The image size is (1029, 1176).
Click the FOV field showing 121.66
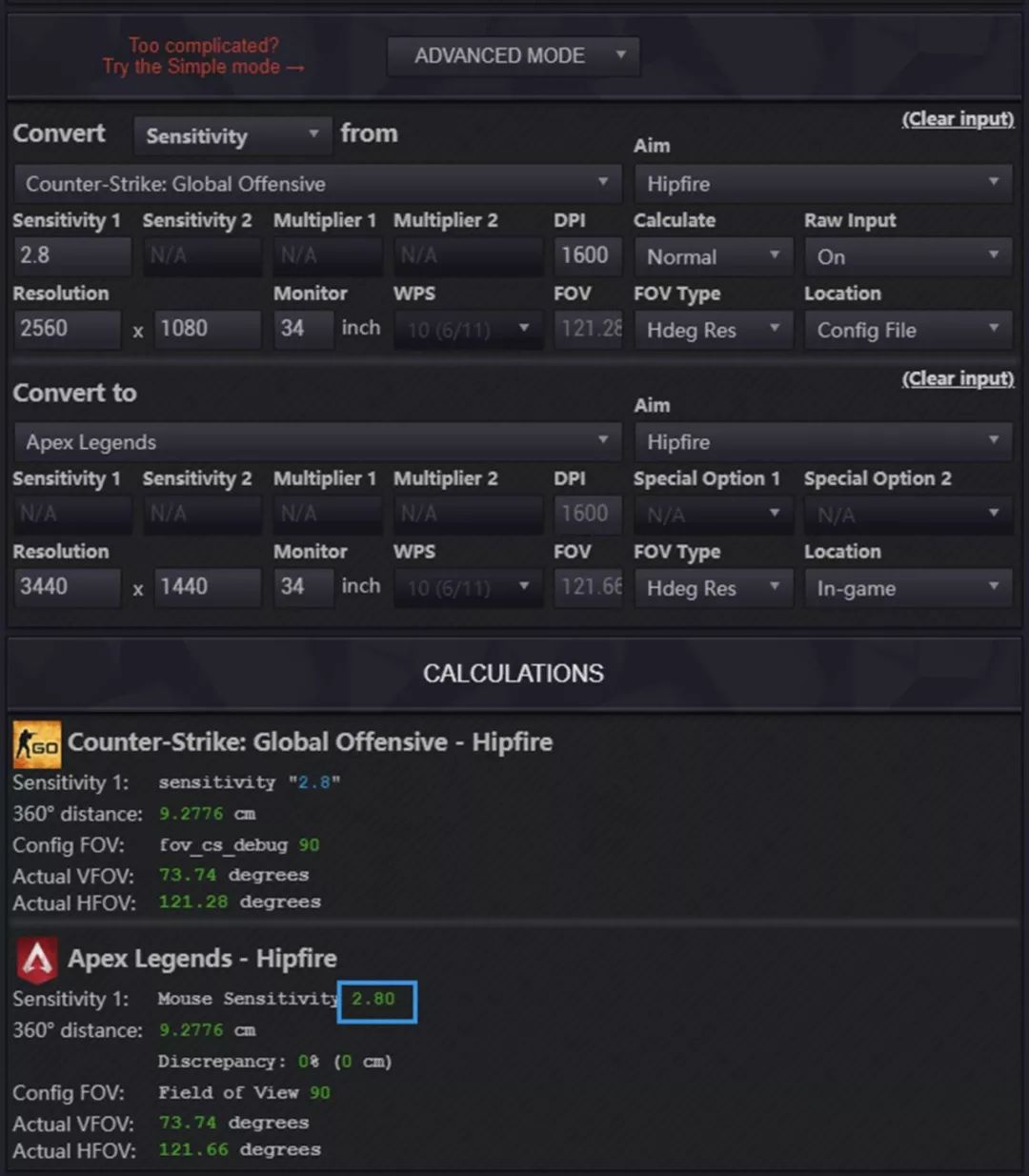coord(588,587)
